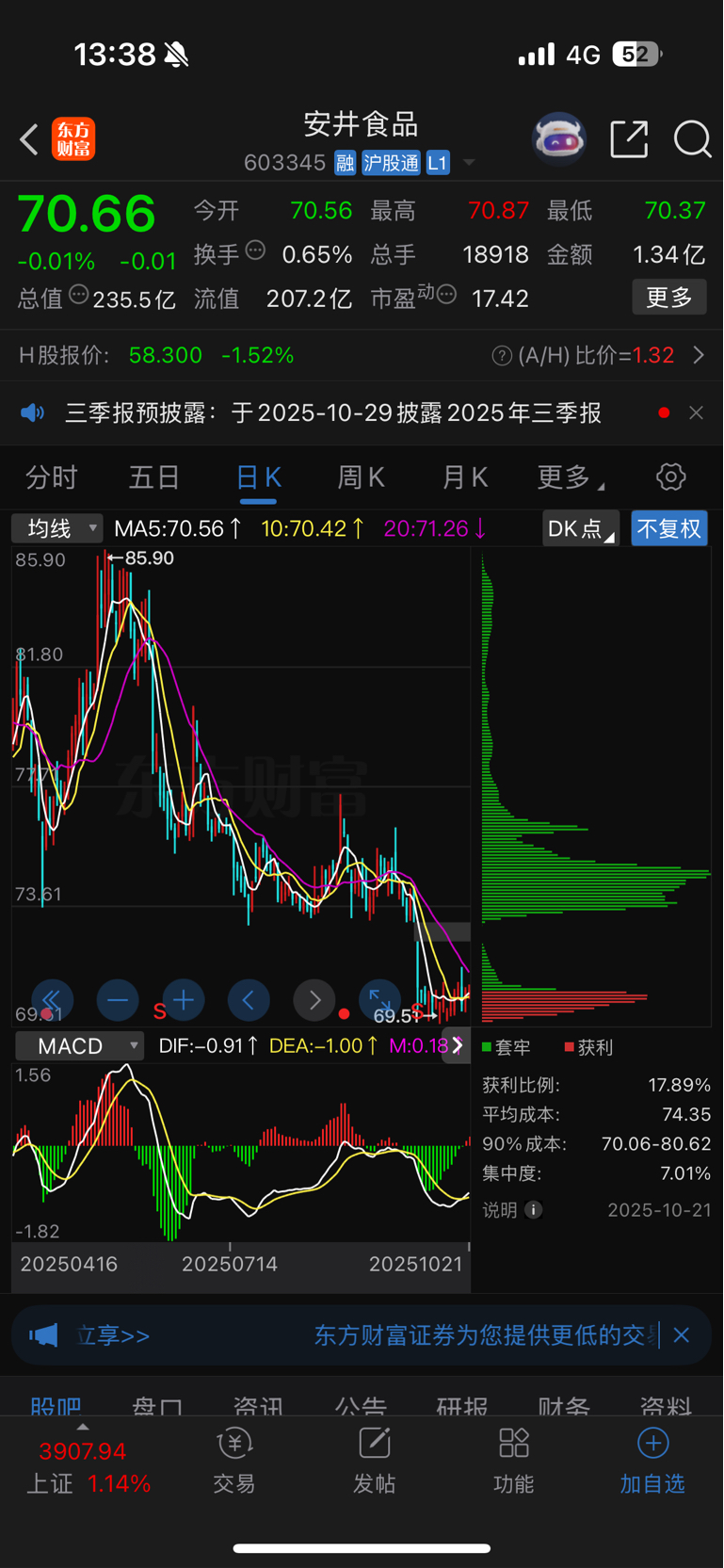This screenshot has width=724, height=1568.
Task: Tap MA5:70.56 moving average label
Action: coord(178,528)
